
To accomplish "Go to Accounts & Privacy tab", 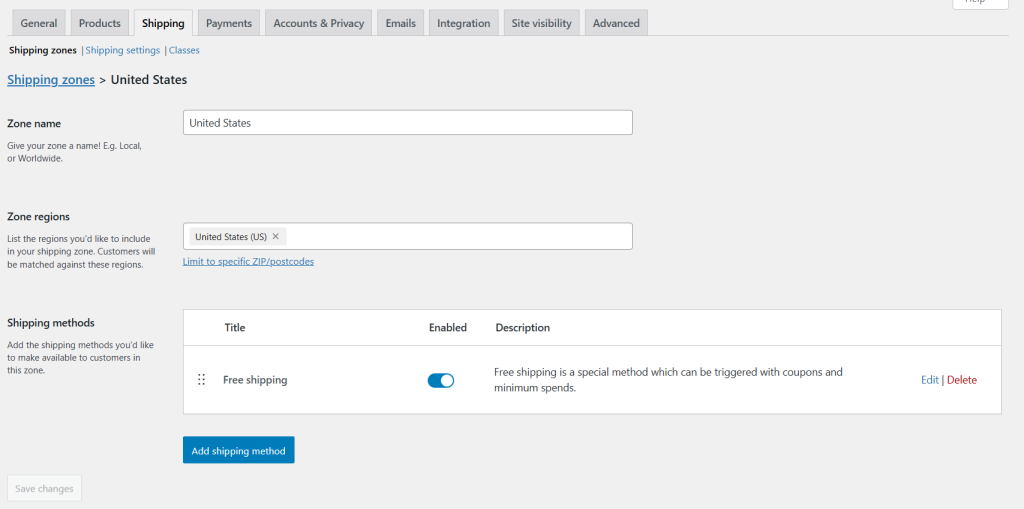I will 319,23.
